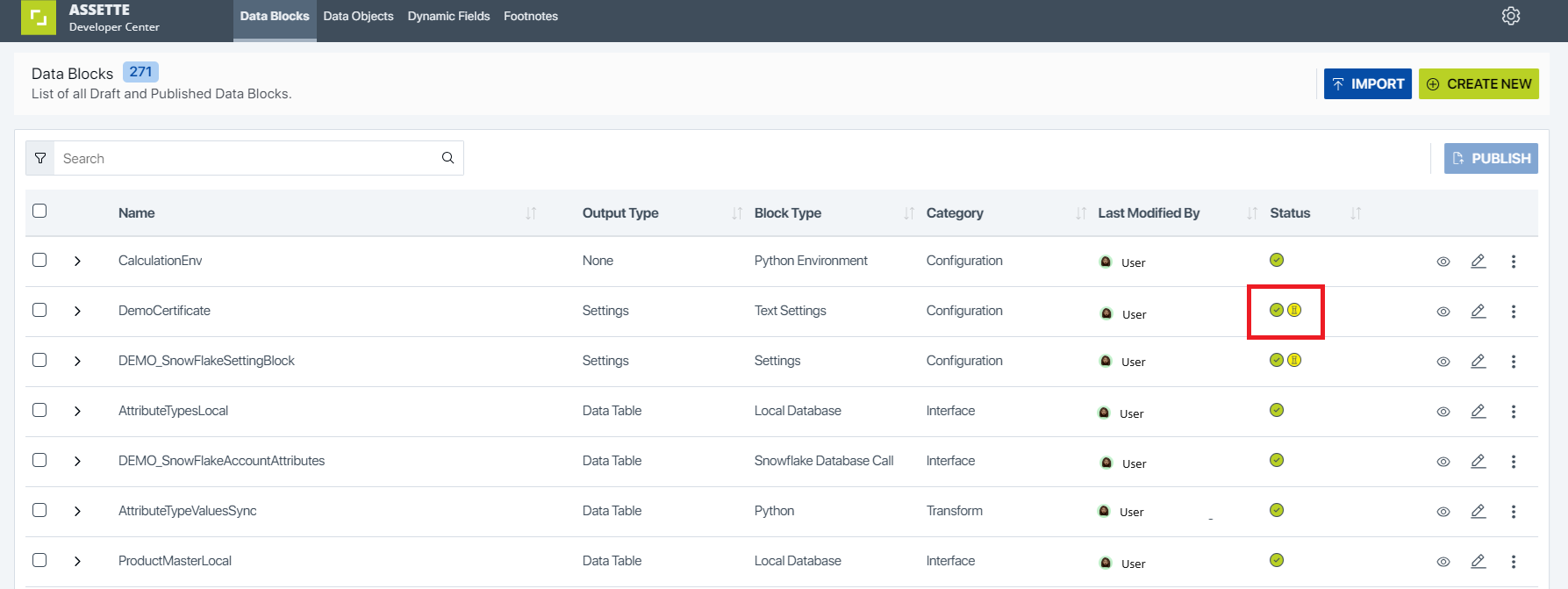
Task: Expand the CalculationEnv row
Action: 77,261
